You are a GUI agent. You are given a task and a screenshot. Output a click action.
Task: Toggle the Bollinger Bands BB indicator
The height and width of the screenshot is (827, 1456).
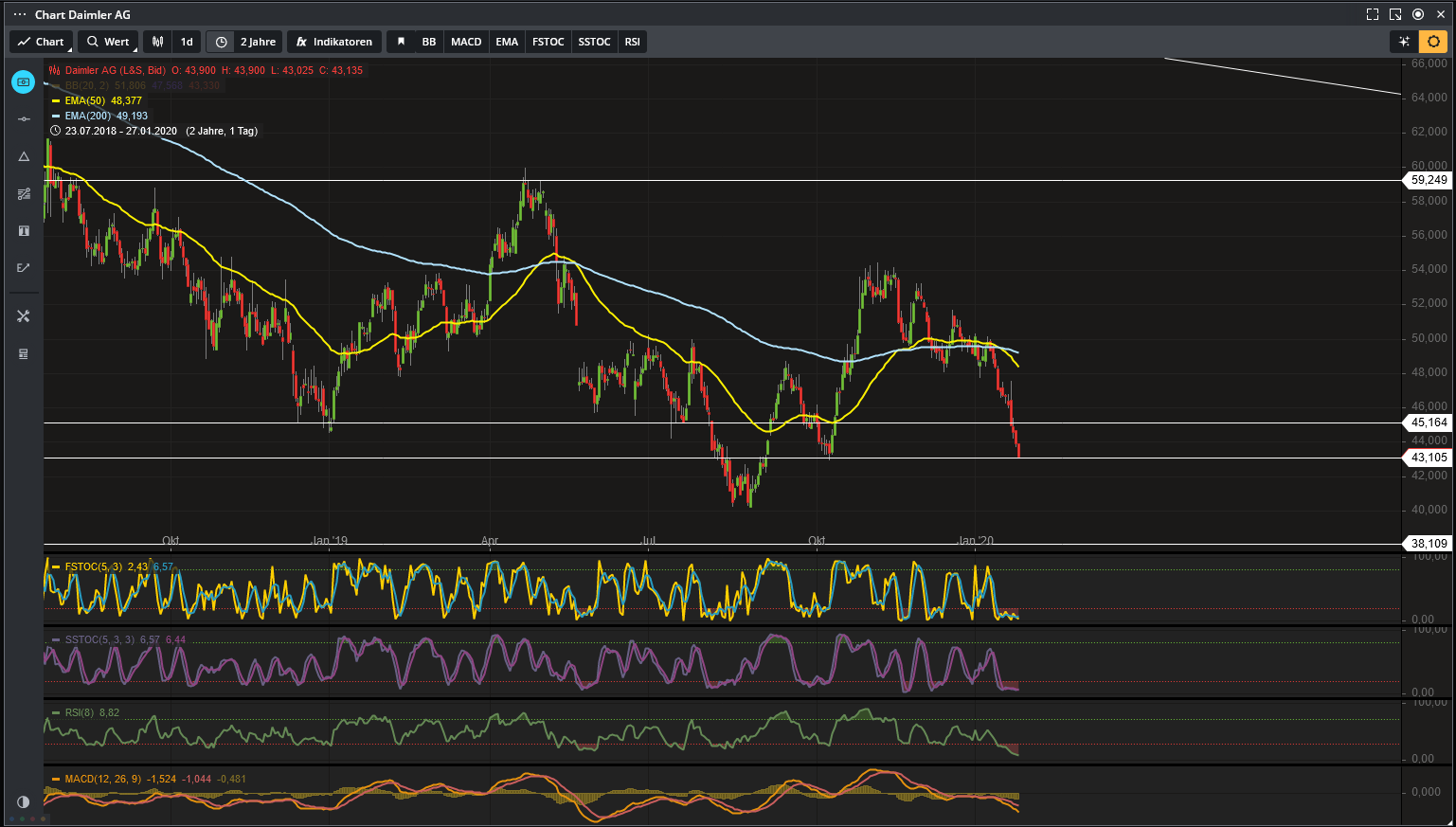[x=429, y=42]
